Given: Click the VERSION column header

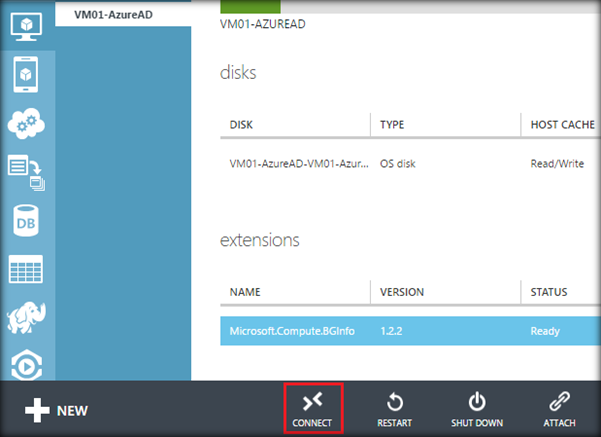Looking at the screenshot, I should coord(402,292).
